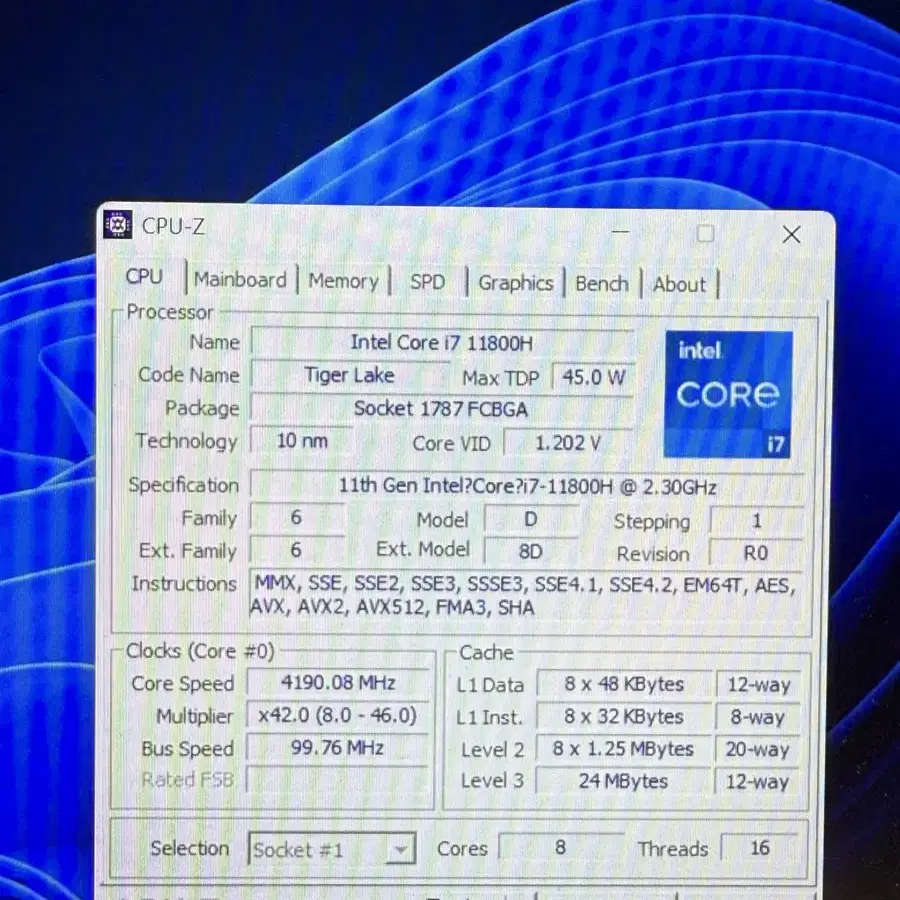Go to the Graphics tab
This screenshot has width=900, height=900.
[x=515, y=283]
